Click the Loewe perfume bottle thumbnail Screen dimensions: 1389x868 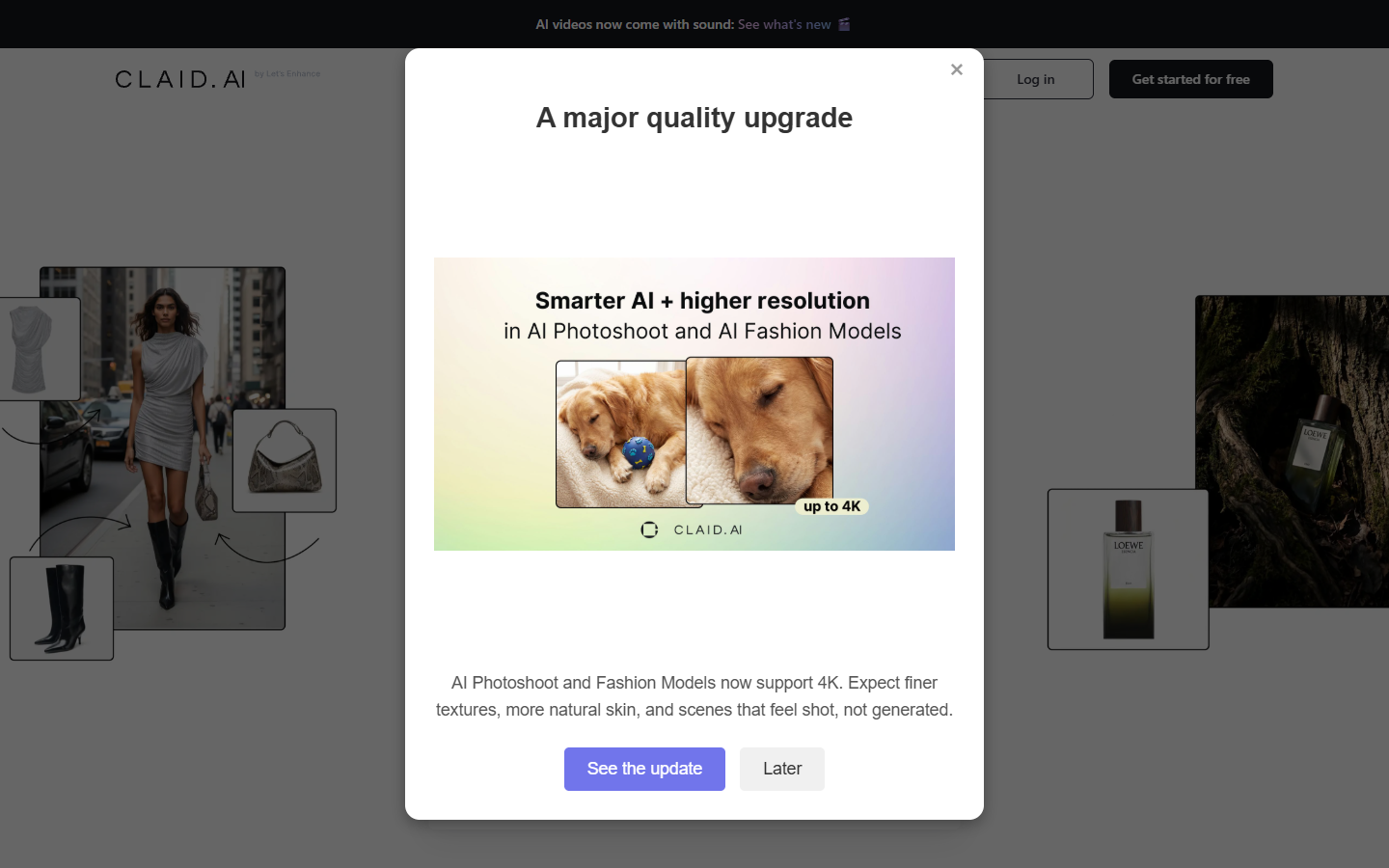pyautogui.click(x=1129, y=569)
